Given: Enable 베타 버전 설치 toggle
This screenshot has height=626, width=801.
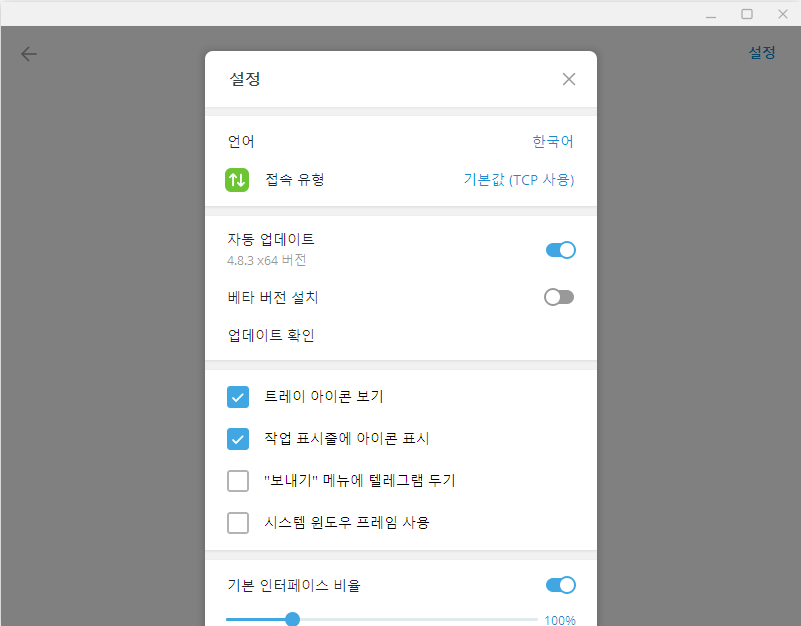Looking at the screenshot, I should coord(561,296).
